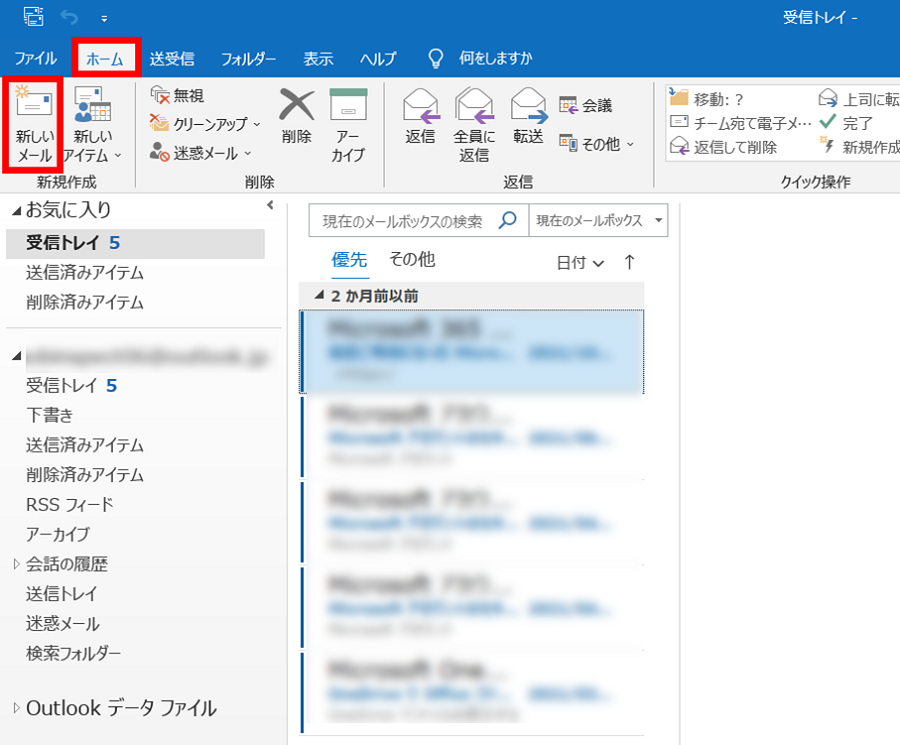Switch to the Other (その他) inbox tab
Viewport: 900px width, 745px height.
coord(412,260)
